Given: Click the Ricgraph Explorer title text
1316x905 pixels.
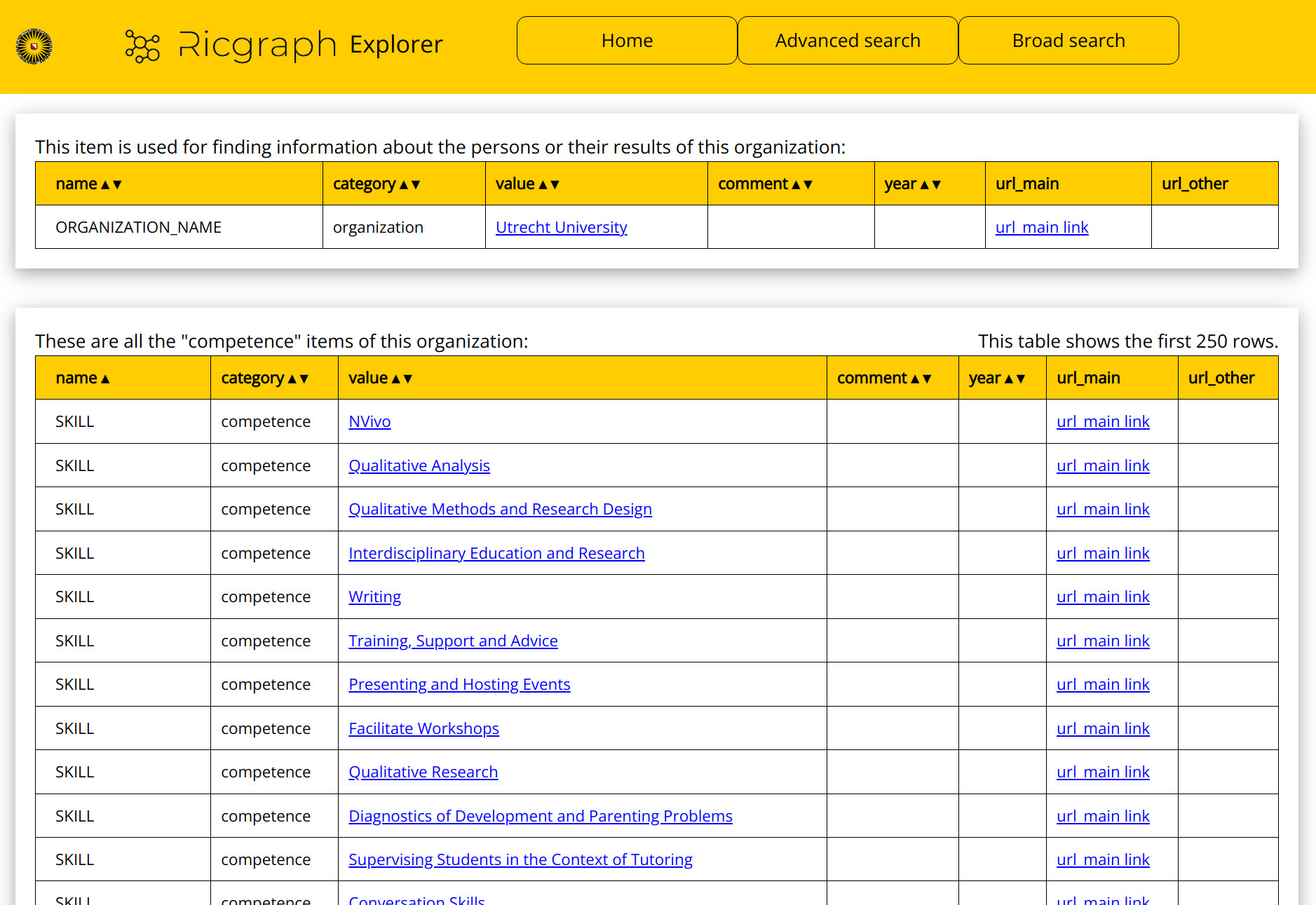Looking at the screenshot, I should click(x=311, y=45).
